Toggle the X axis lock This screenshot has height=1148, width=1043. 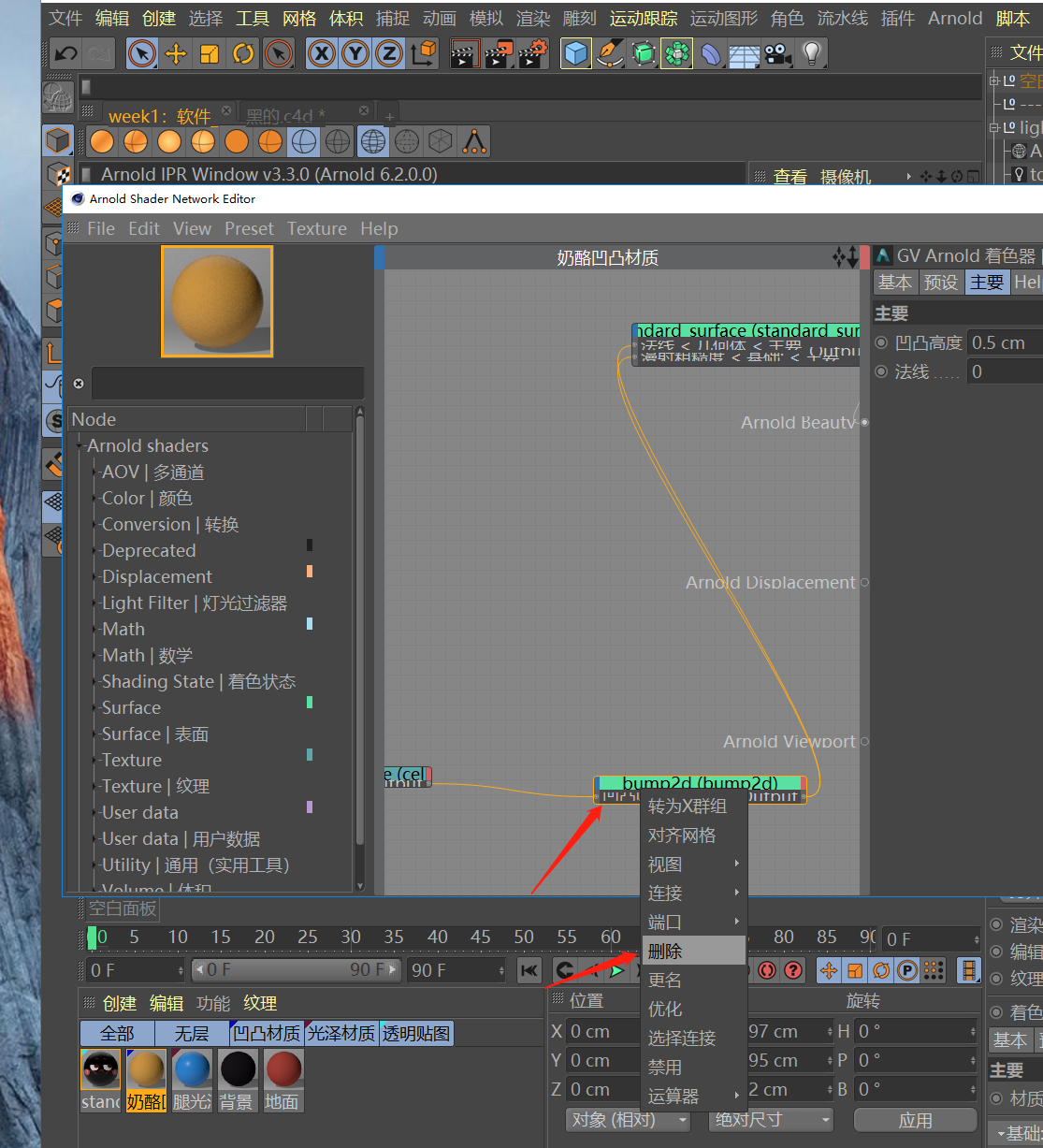click(x=322, y=53)
